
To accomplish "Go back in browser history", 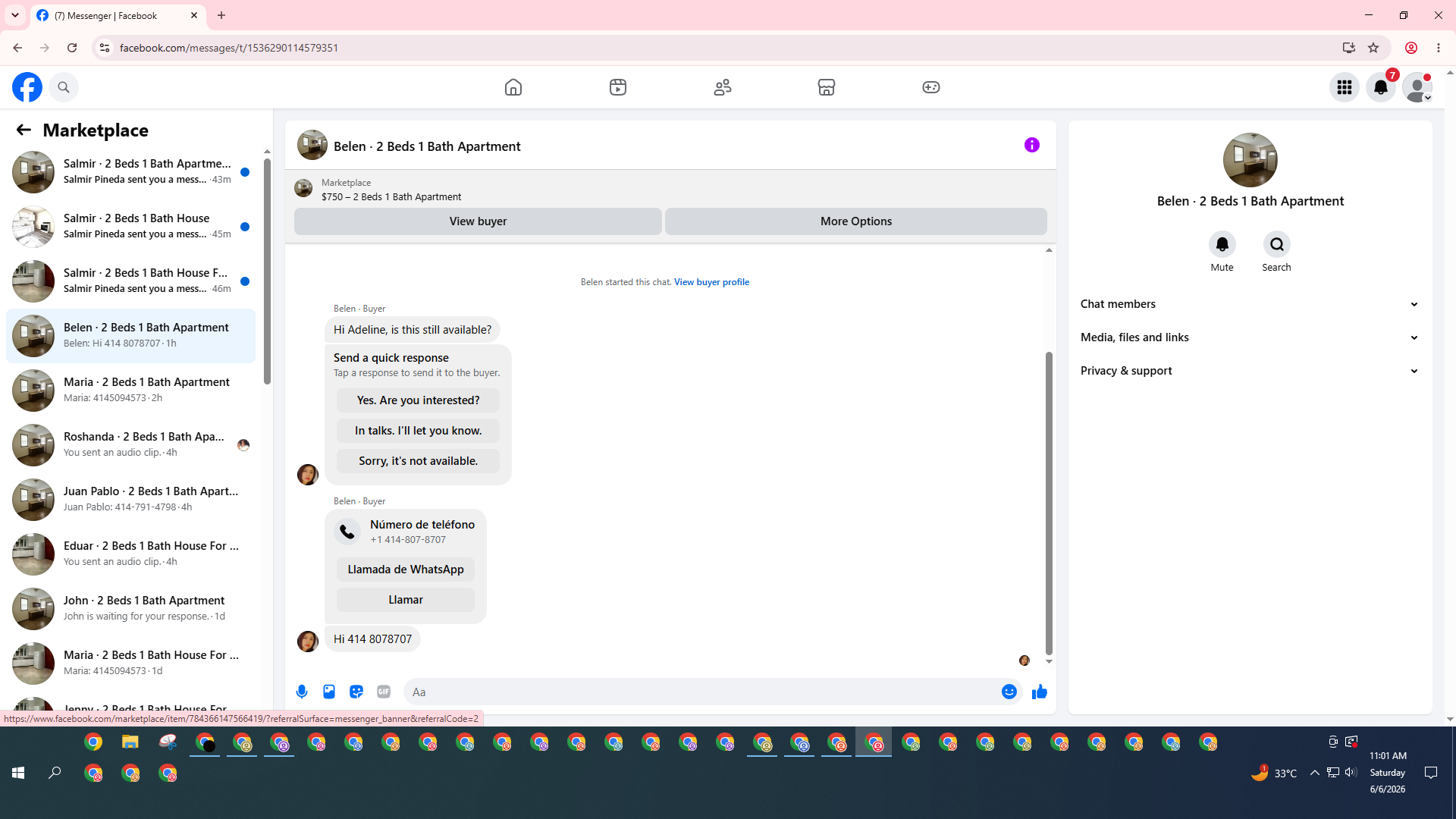I will [x=17, y=48].
